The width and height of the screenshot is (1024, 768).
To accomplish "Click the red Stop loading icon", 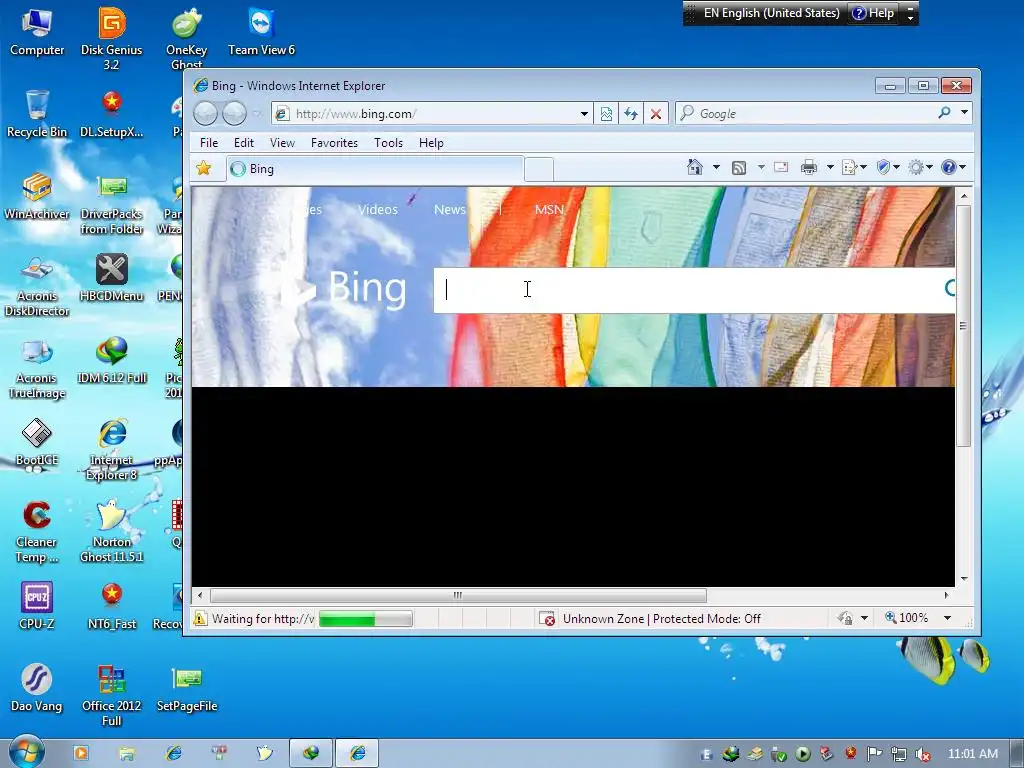I will click(656, 114).
